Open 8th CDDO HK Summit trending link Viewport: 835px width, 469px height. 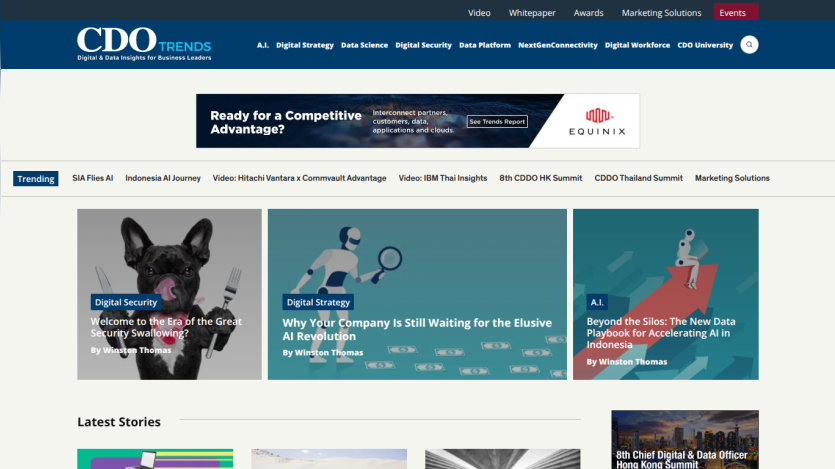pyautogui.click(x=541, y=178)
